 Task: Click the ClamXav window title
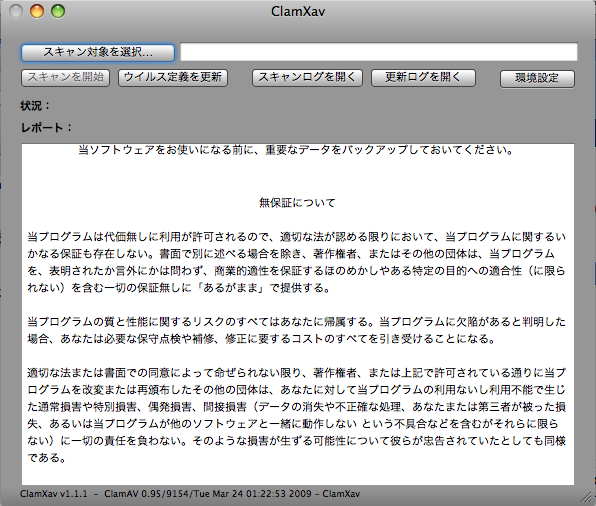[x=298, y=11]
